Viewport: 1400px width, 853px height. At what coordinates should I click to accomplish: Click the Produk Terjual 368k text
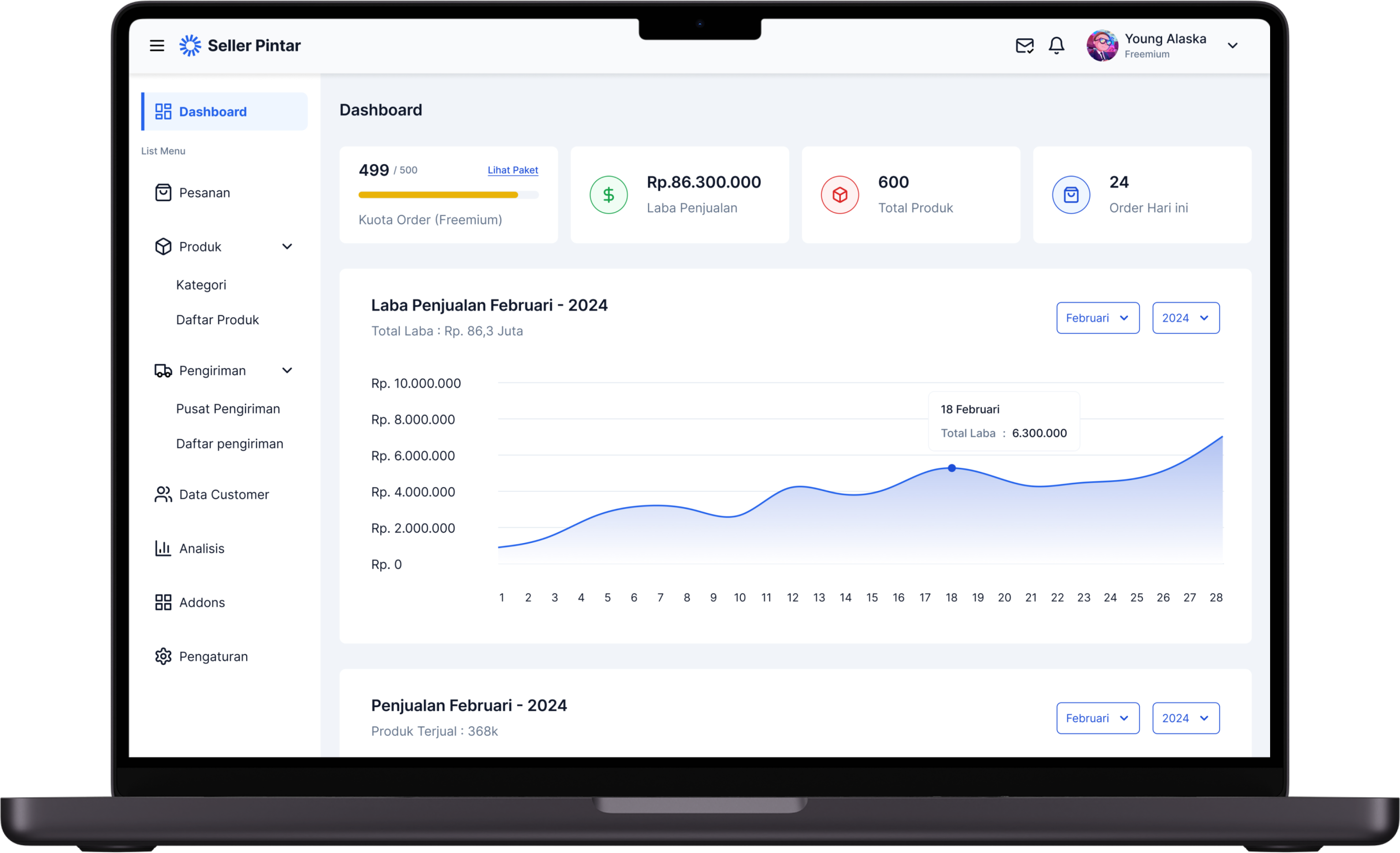[x=434, y=731]
